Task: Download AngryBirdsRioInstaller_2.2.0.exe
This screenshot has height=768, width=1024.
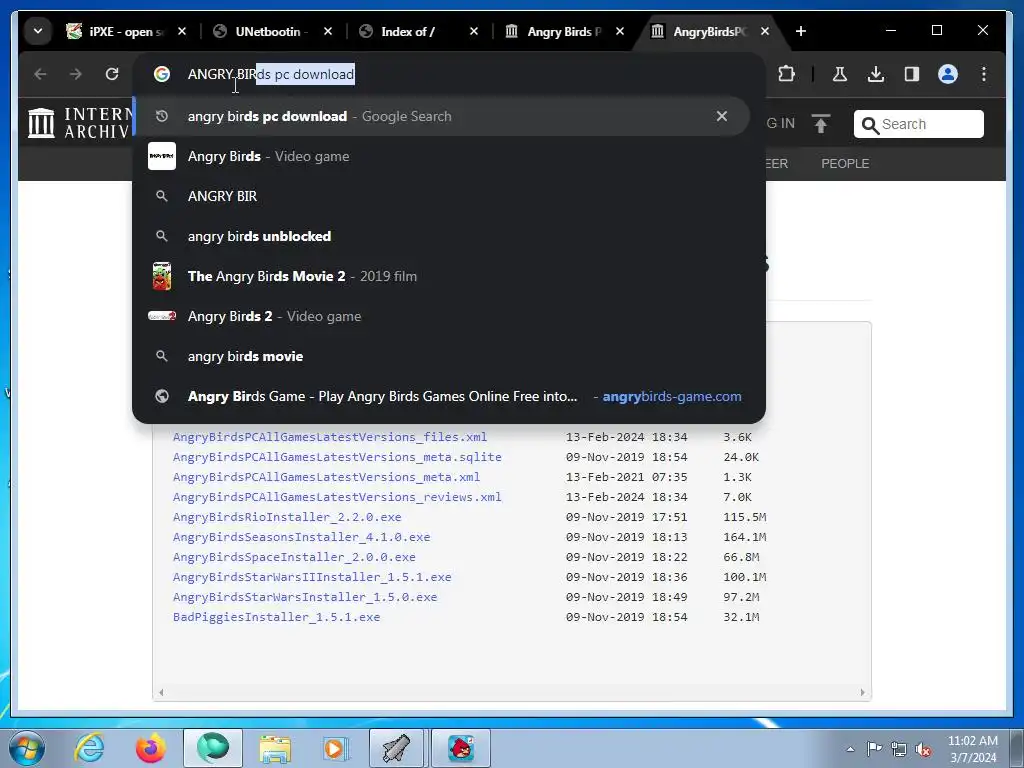Action: tap(287, 517)
